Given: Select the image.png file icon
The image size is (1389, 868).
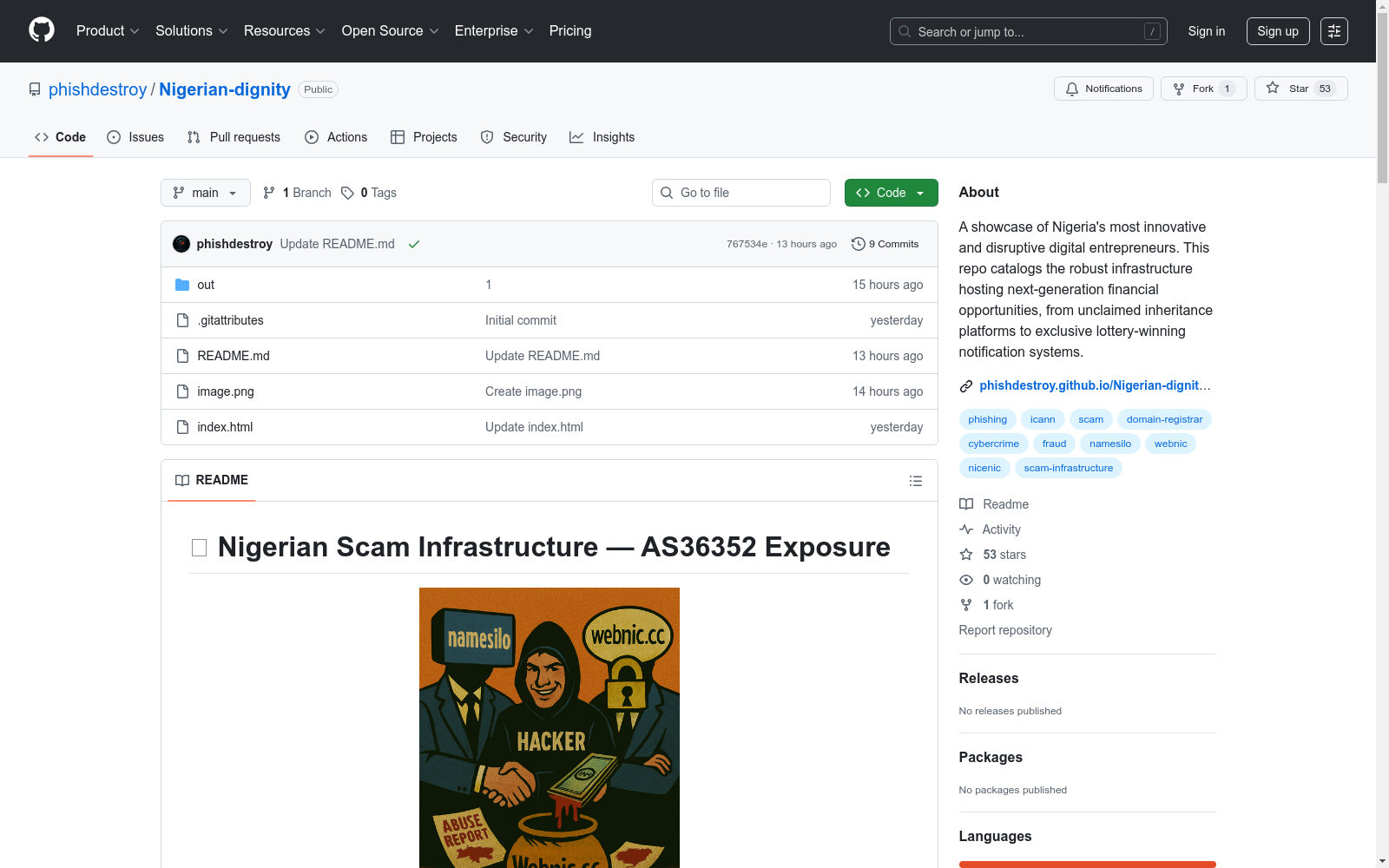Looking at the screenshot, I should pos(182,391).
